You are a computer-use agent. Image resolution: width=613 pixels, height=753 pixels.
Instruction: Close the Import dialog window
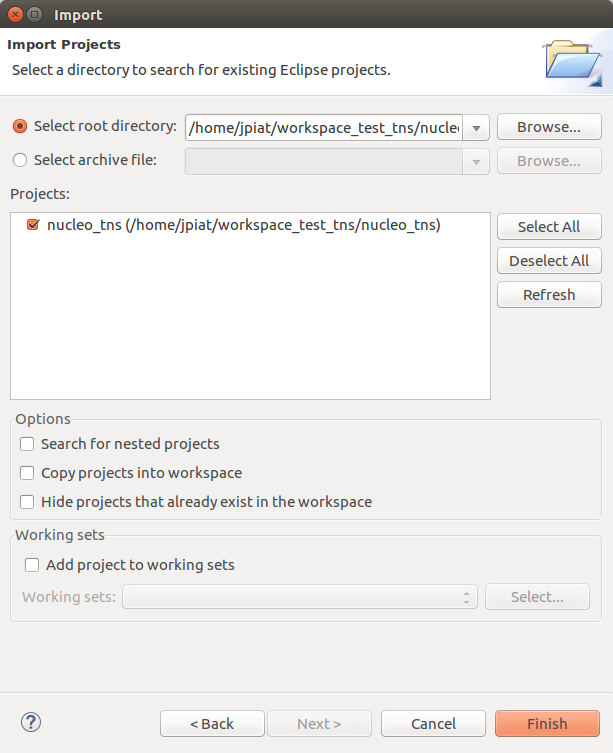click(x=14, y=14)
